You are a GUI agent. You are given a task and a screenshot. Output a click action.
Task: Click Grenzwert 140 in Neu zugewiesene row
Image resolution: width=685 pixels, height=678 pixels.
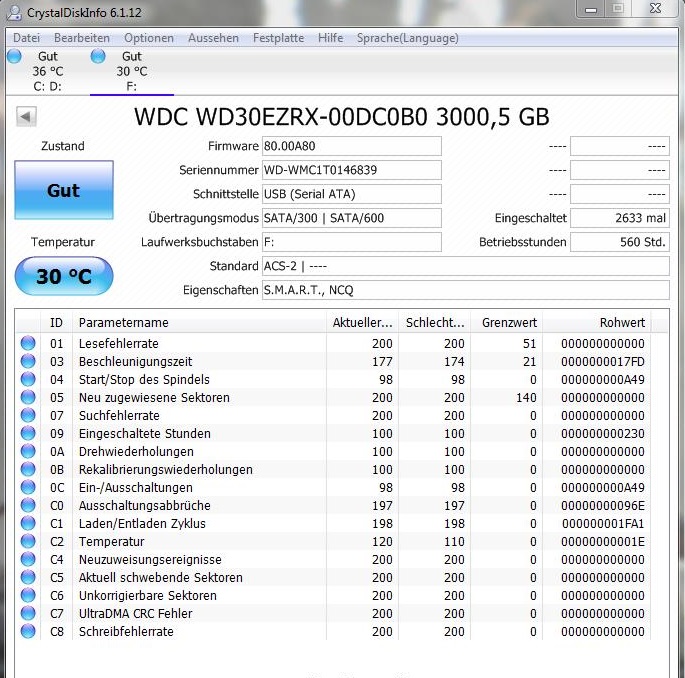pos(526,398)
